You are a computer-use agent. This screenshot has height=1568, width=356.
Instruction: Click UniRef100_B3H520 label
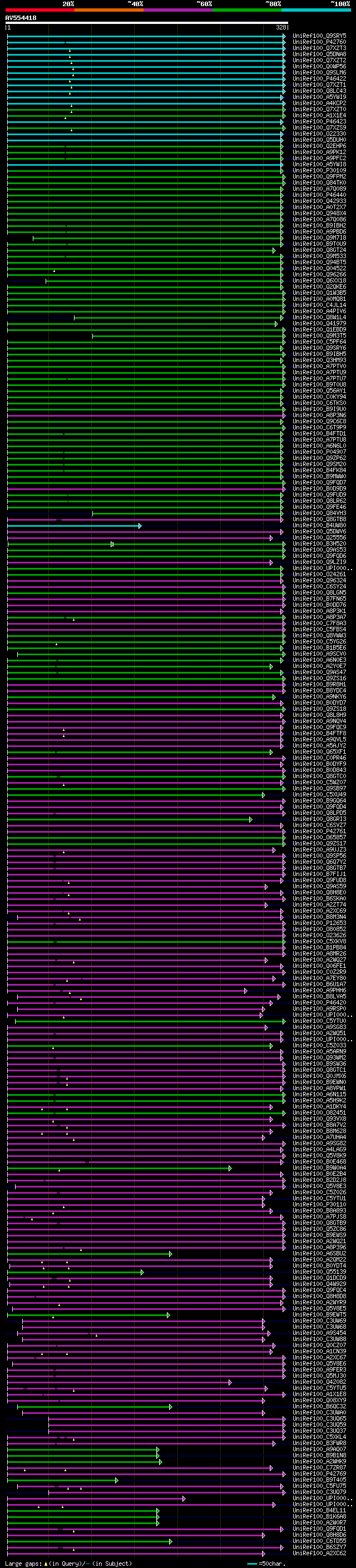coord(319,543)
